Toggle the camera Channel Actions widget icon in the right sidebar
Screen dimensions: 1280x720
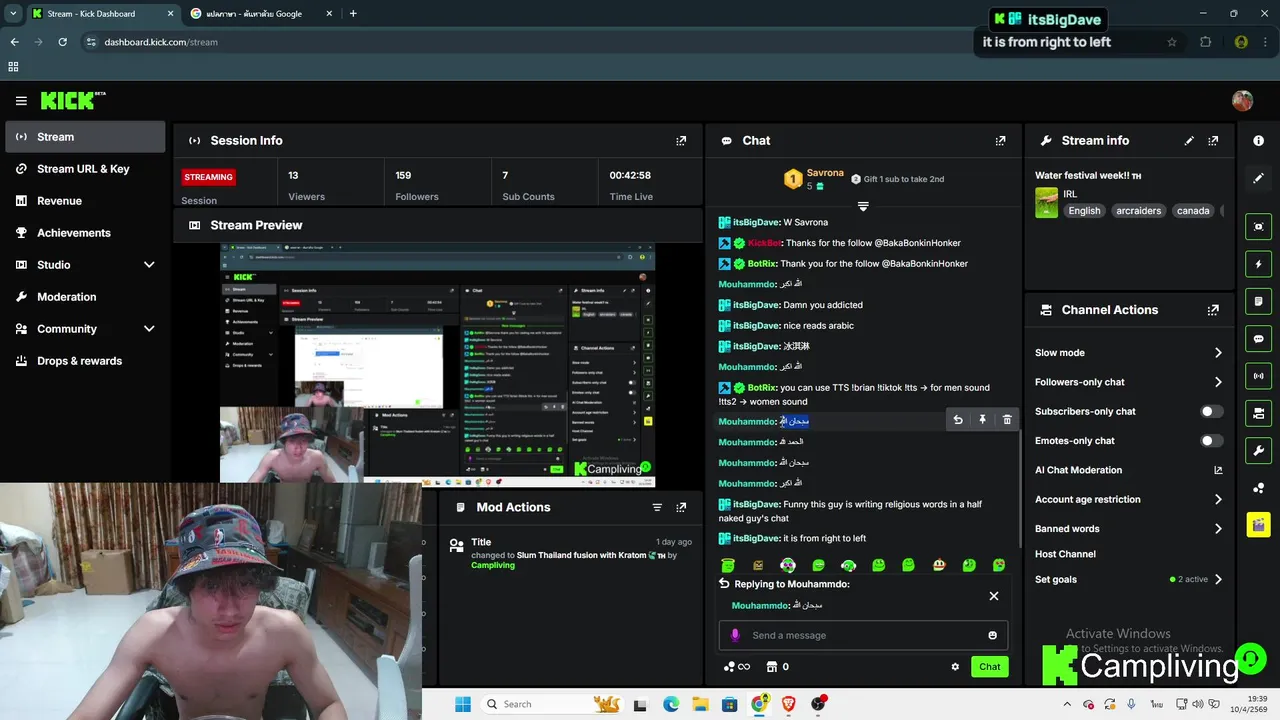click(x=1259, y=413)
